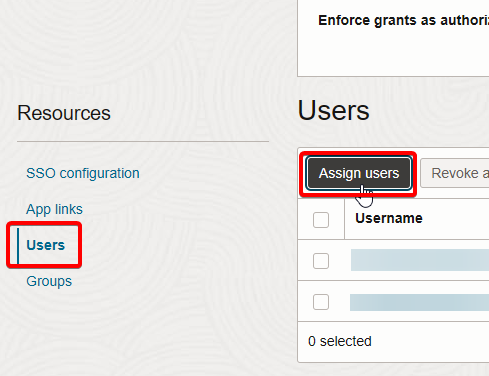Click the divider line under Resources
The image size is (489, 376).
coord(143,142)
